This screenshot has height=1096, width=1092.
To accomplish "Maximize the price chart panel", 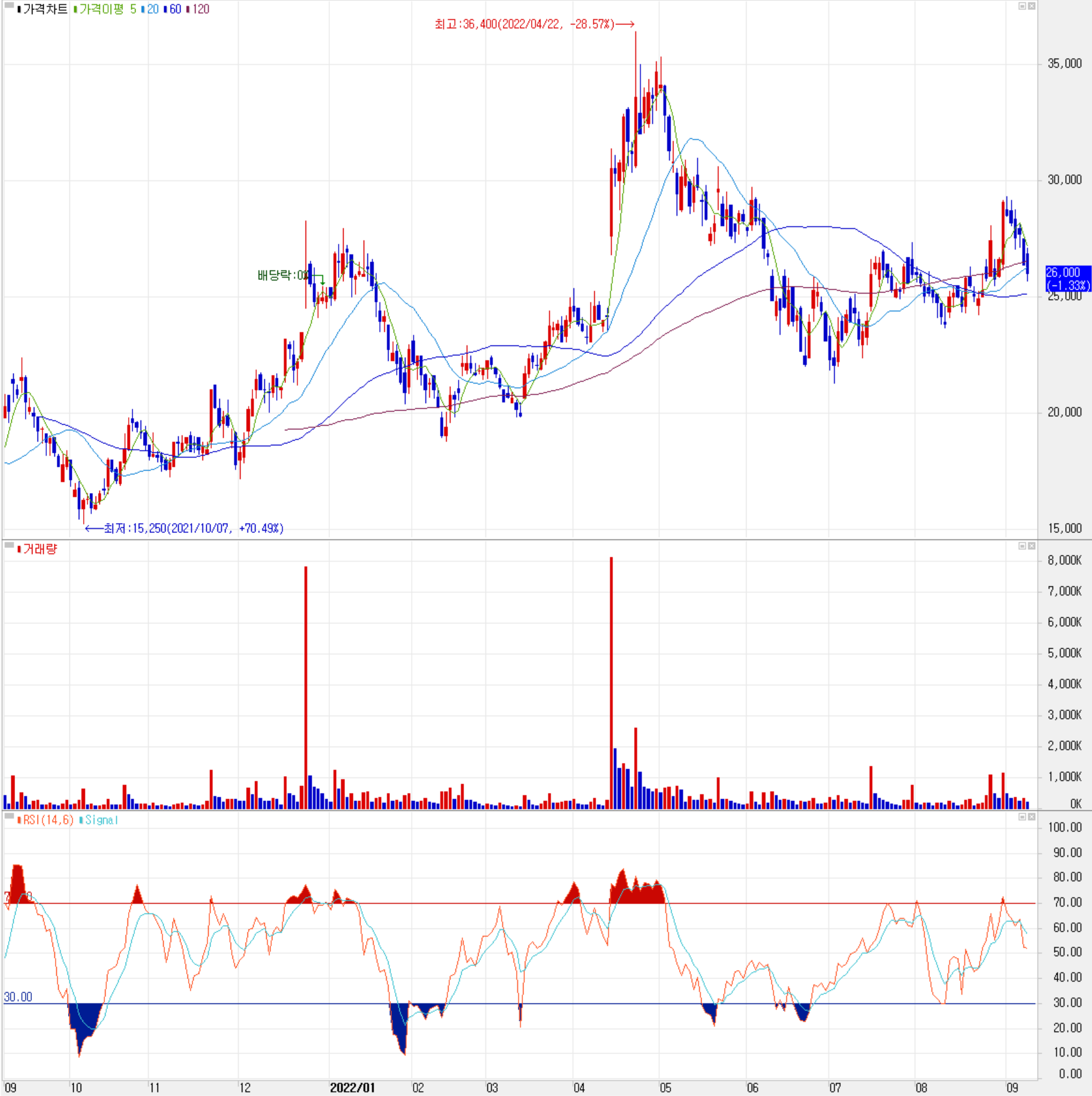I will pyautogui.click(x=1022, y=6).
